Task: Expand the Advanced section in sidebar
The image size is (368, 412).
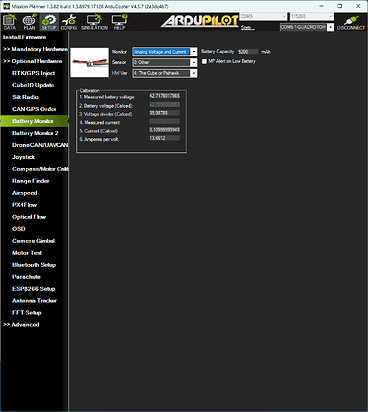Action: [x=21, y=325]
